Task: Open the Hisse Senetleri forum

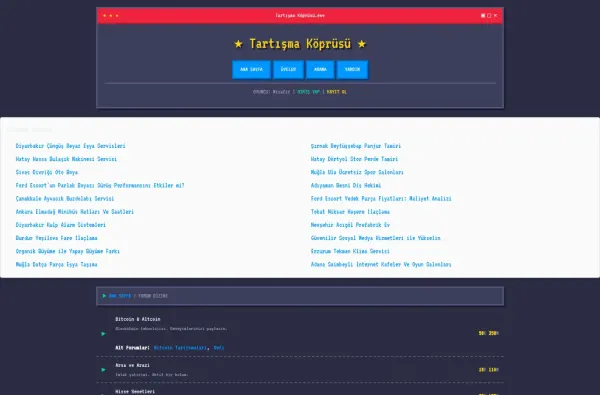Action: click(135, 392)
